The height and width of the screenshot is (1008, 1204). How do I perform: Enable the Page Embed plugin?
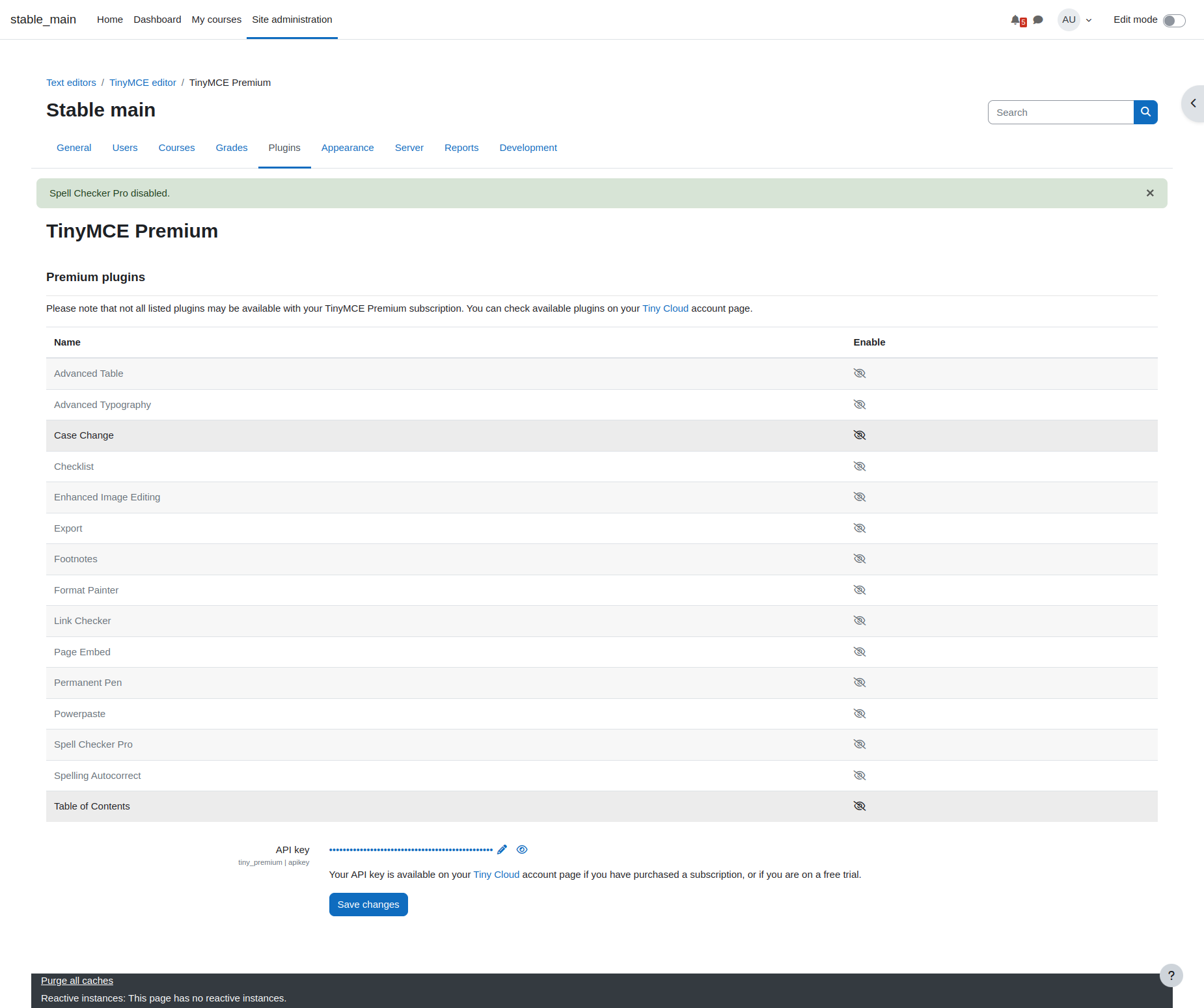pos(860,652)
